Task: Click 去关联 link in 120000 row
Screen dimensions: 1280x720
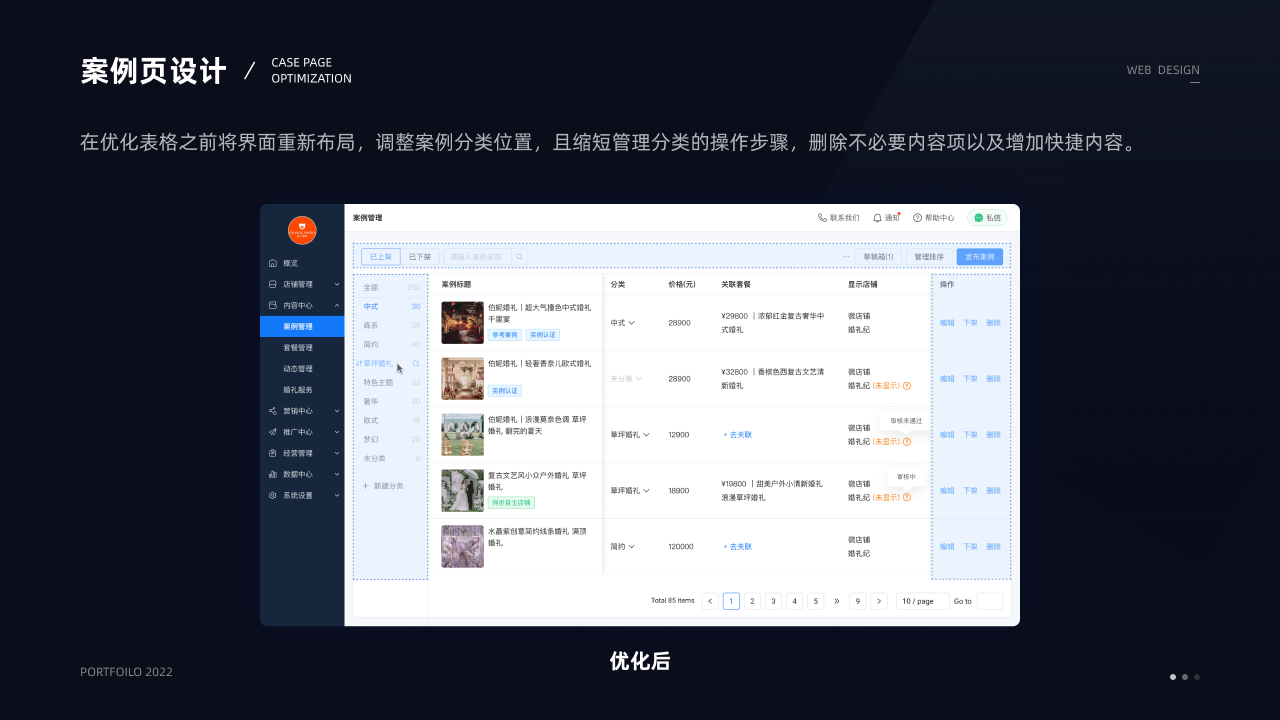Action: point(737,547)
